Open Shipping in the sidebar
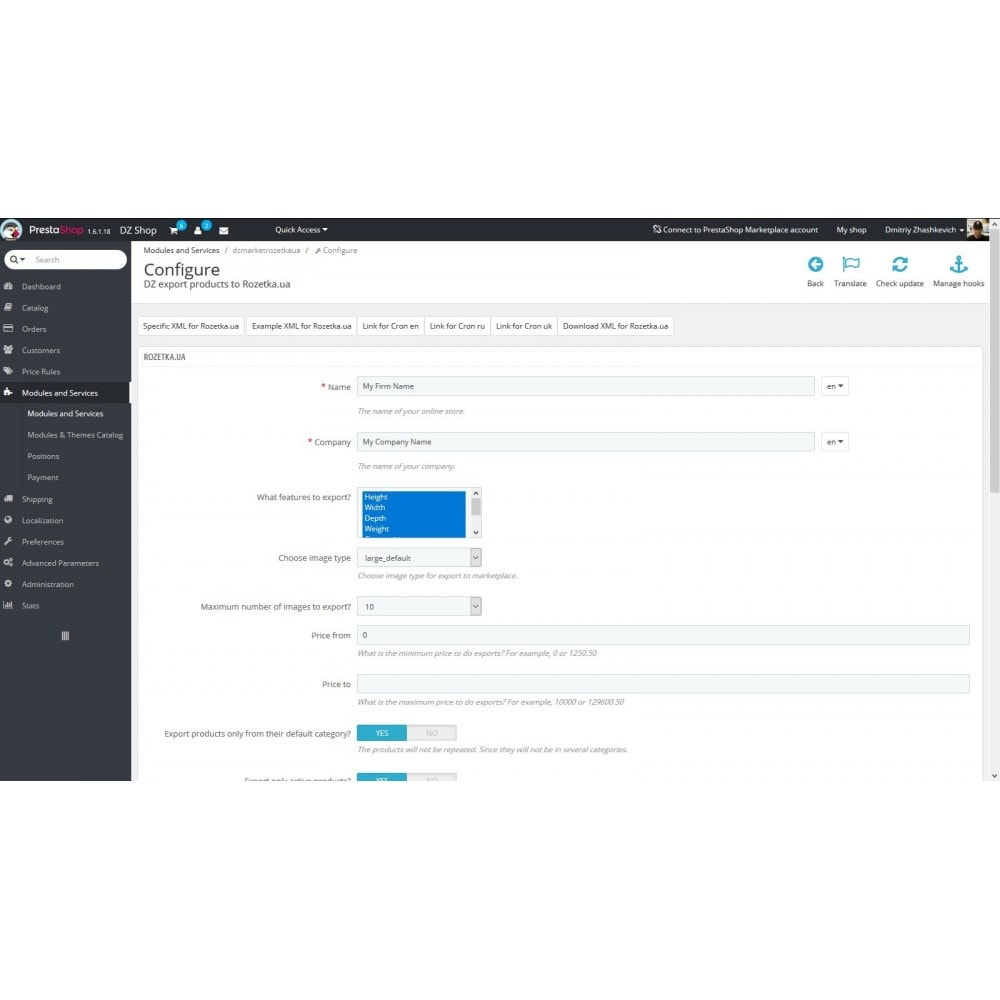 [37, 499]
